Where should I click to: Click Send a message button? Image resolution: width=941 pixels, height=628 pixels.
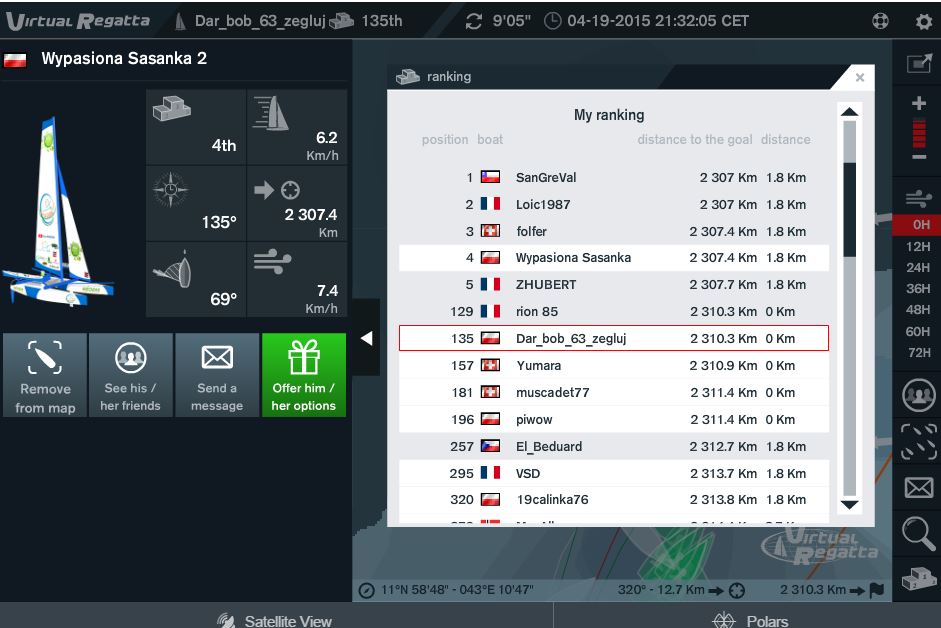click(x=217, y=375)
